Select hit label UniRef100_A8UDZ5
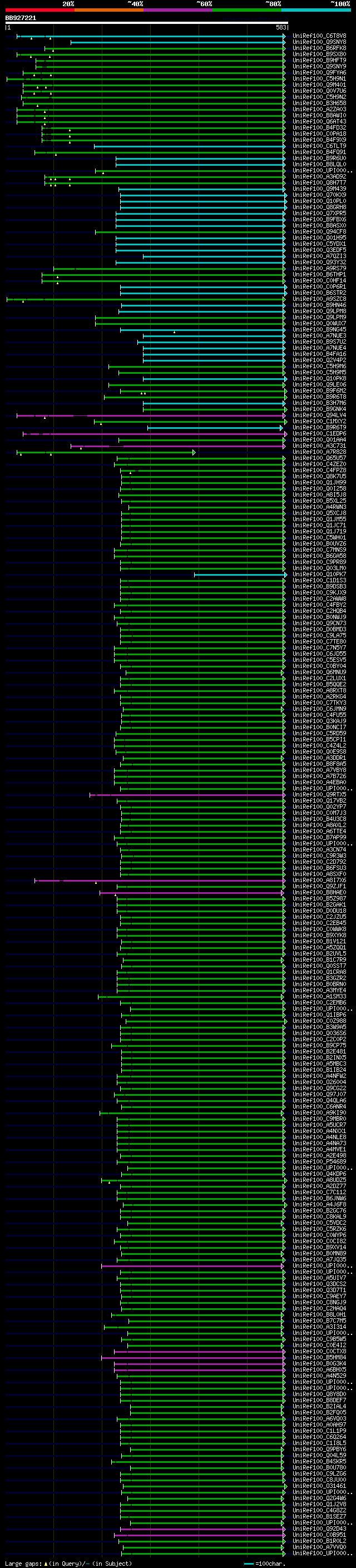The height and width of the screenshot is (1568, 356). pyautogui.click(x=319, y=1180)
